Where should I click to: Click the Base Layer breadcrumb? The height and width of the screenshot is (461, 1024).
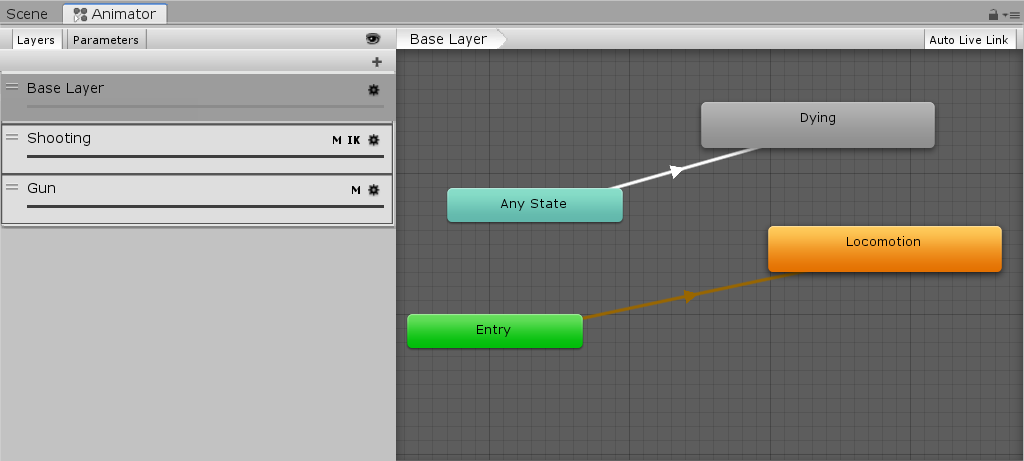451,39
